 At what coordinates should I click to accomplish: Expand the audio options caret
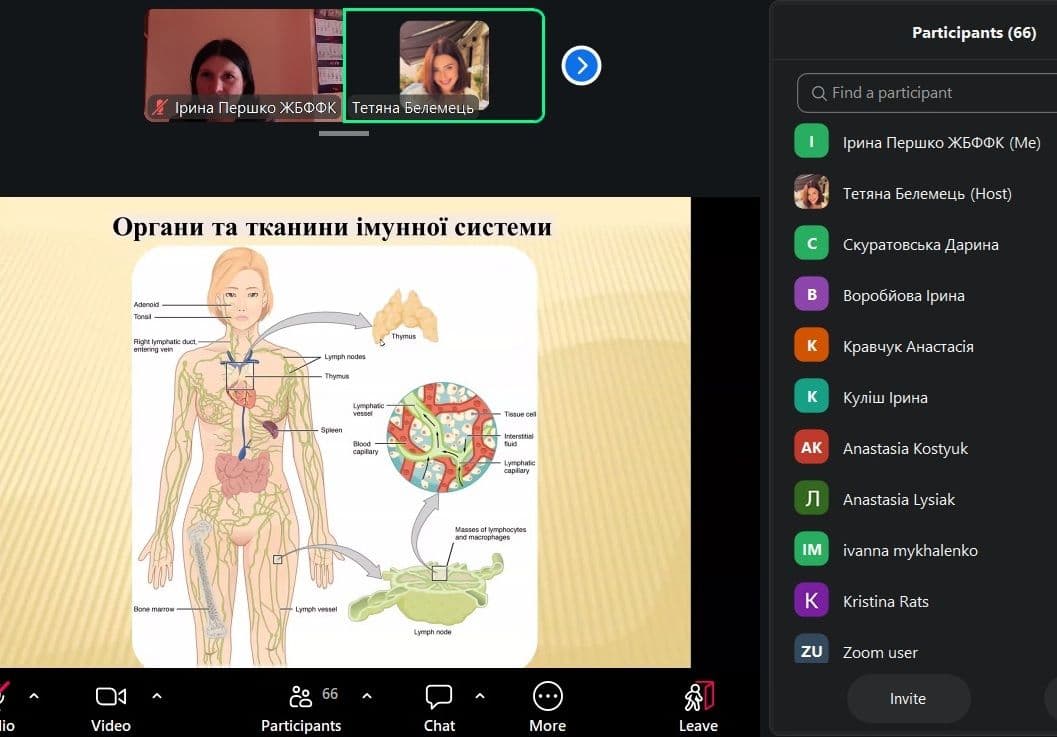[x=34, y=696]
